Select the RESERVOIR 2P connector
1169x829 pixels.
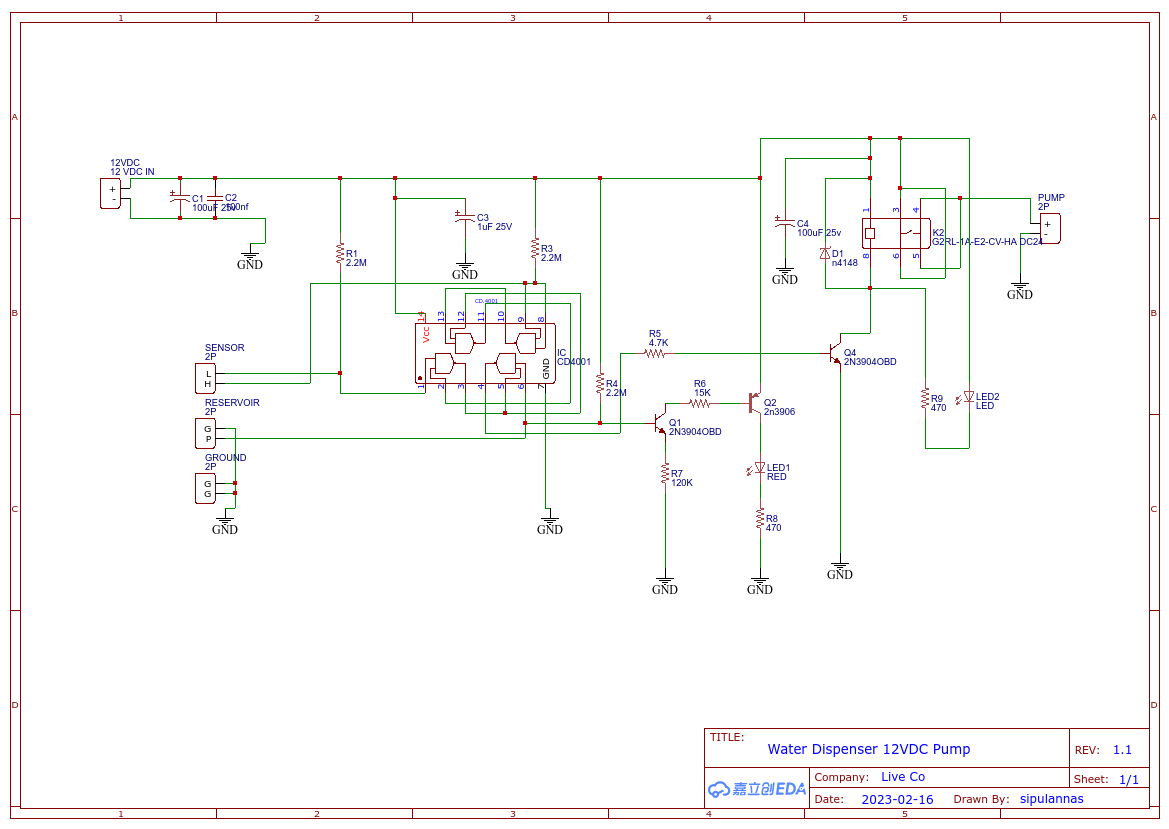pyautogui.click(x=207, y=432)
